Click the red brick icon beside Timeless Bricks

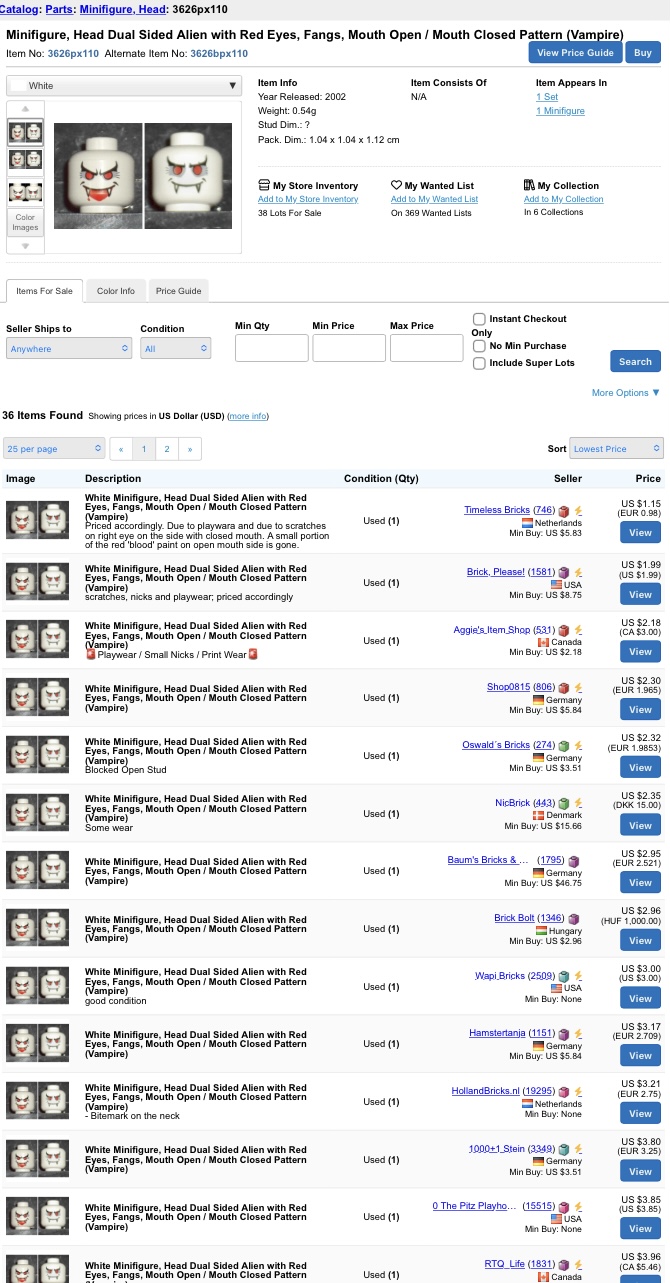[x=564, y=511]
